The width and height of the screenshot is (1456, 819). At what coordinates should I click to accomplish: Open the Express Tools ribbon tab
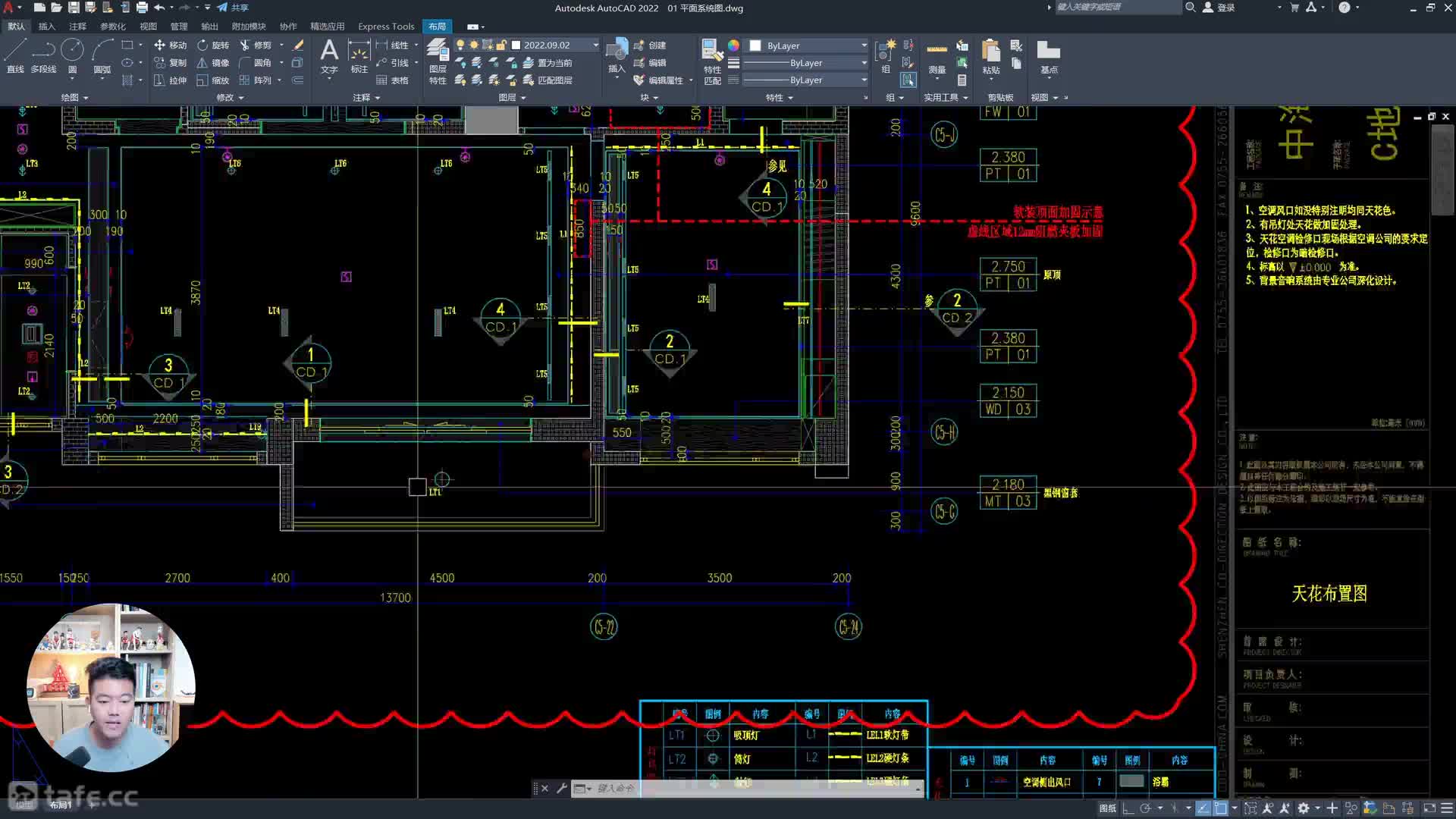pyautogui.click(x=386, y=27)
